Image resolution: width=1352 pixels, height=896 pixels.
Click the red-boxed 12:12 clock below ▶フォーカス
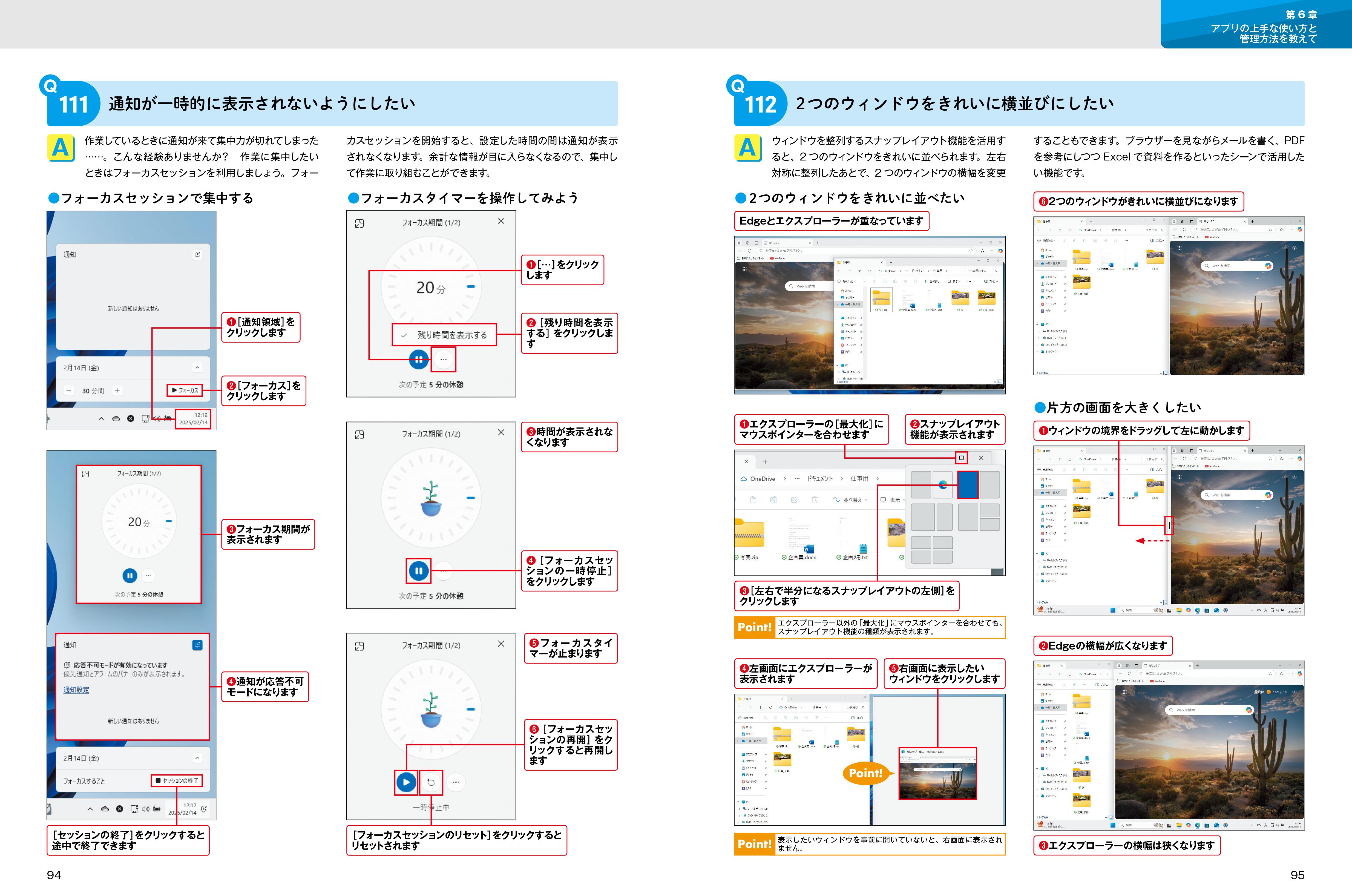pos(194,419)
